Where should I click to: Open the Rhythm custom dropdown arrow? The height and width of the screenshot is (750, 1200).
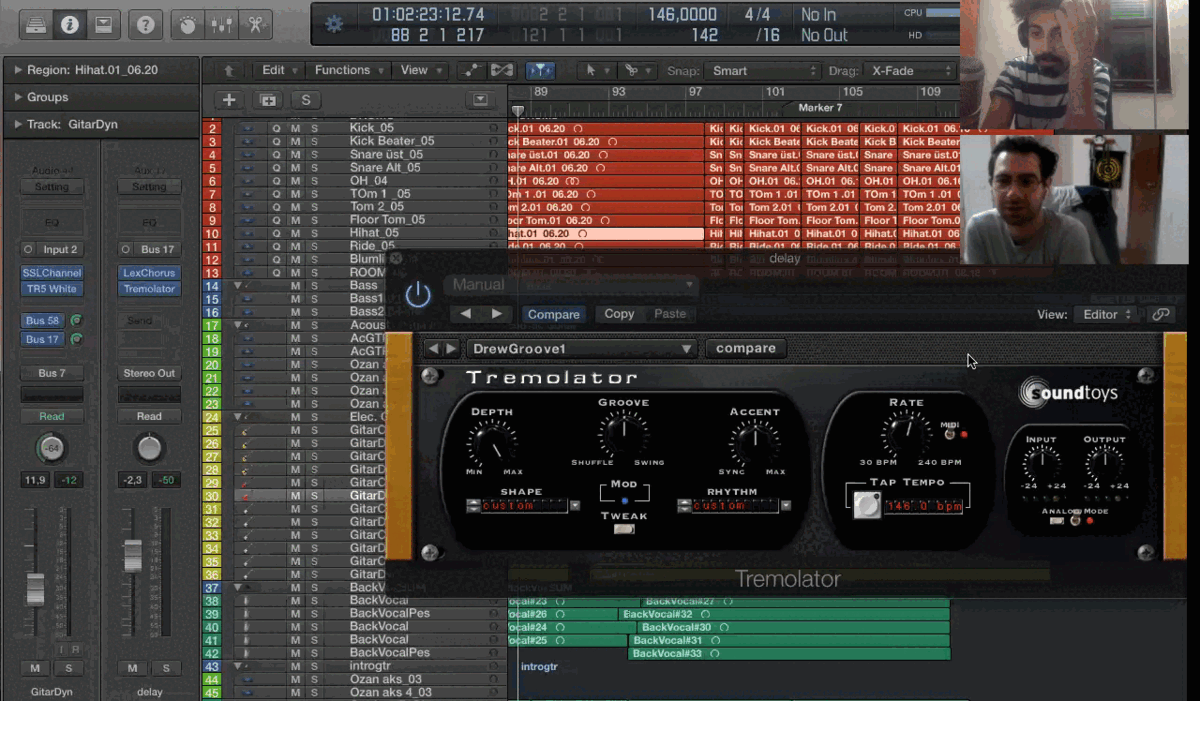click(x=786, y=506)
